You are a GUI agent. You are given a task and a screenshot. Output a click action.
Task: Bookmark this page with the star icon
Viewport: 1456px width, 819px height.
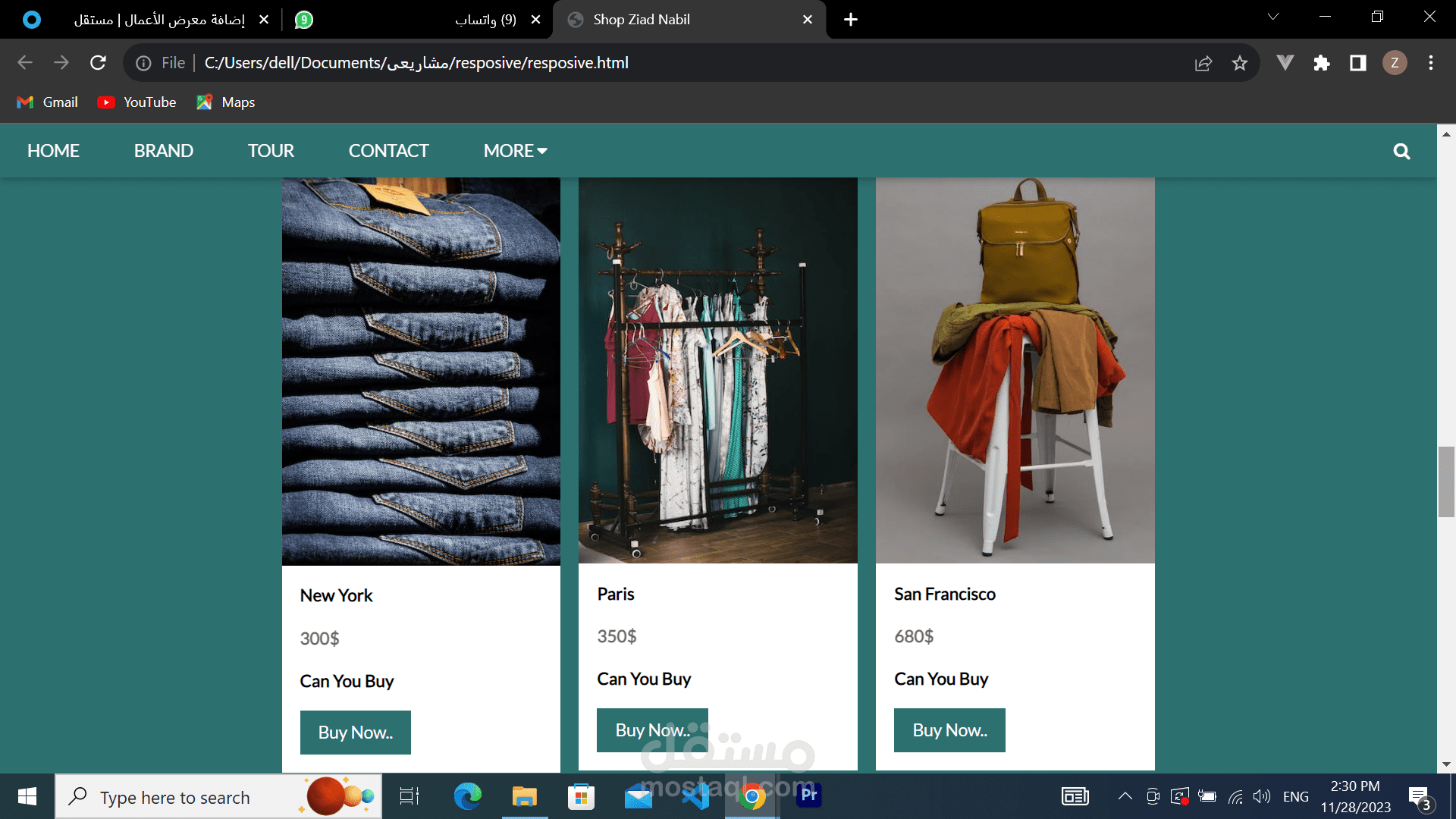tap(1240, 63)
